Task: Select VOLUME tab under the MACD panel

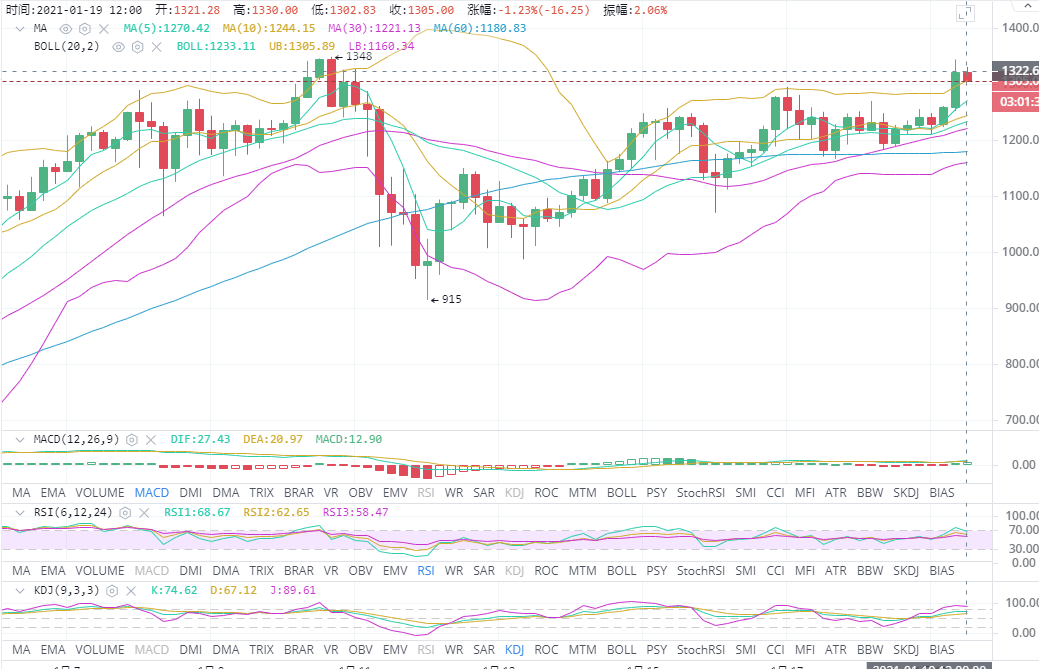Action: tap(99, 493)
